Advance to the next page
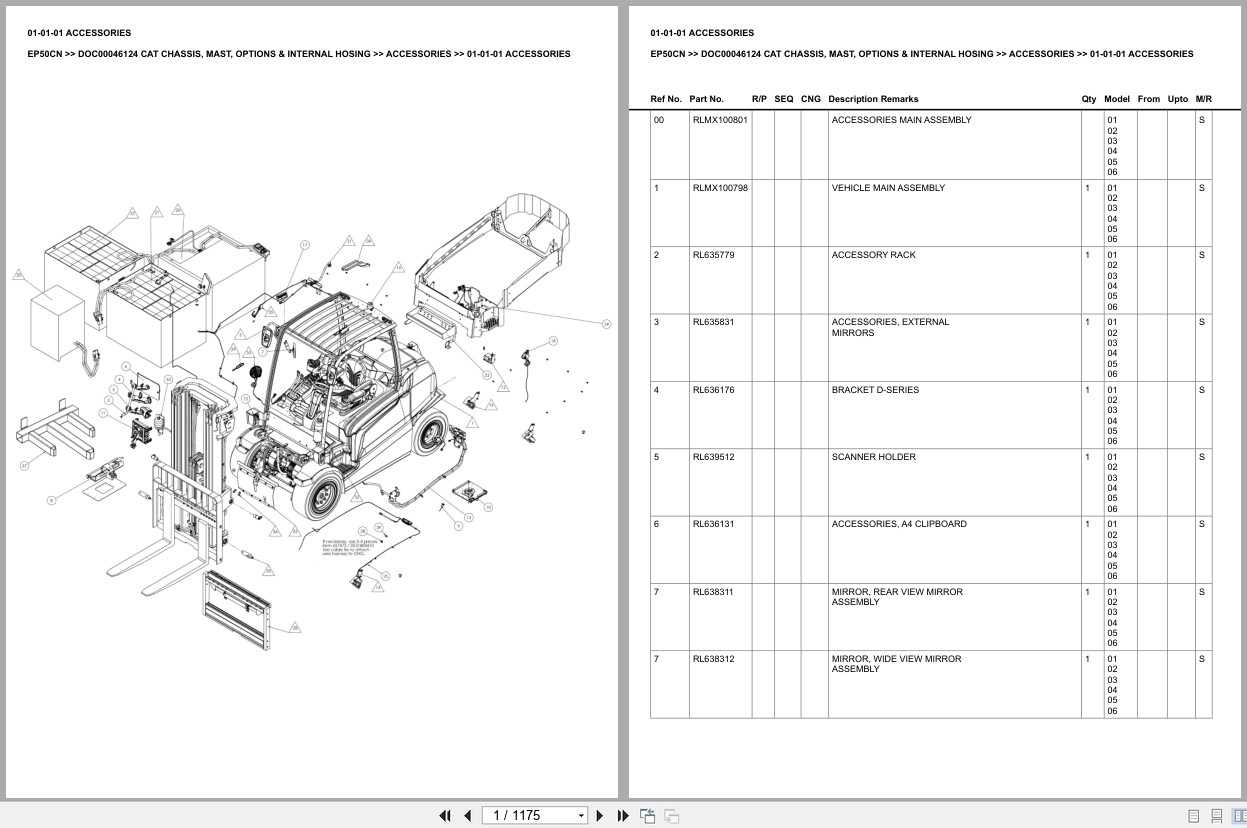 coord(598,816)
